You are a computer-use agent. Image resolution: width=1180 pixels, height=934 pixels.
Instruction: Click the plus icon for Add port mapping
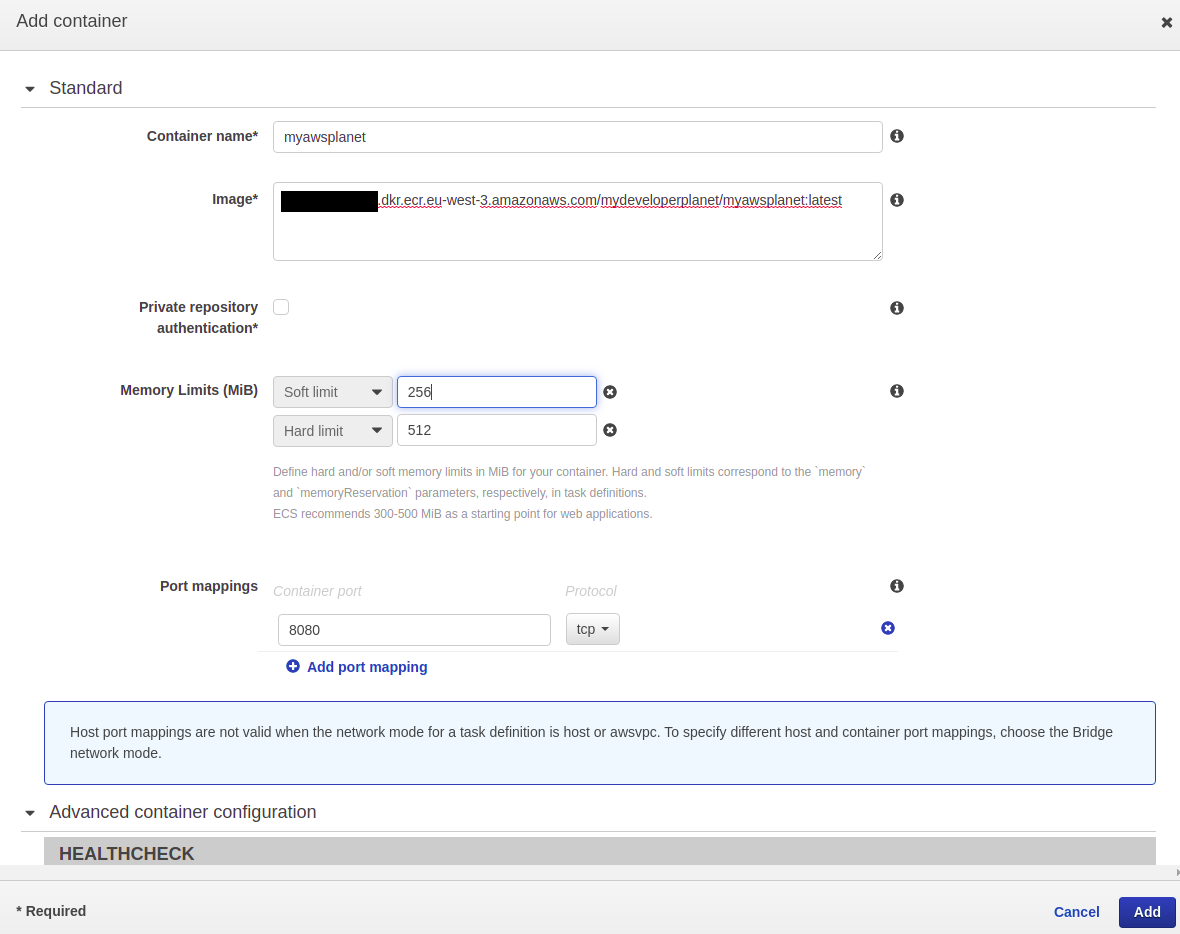pyautogui.click(x=293, y=666)
